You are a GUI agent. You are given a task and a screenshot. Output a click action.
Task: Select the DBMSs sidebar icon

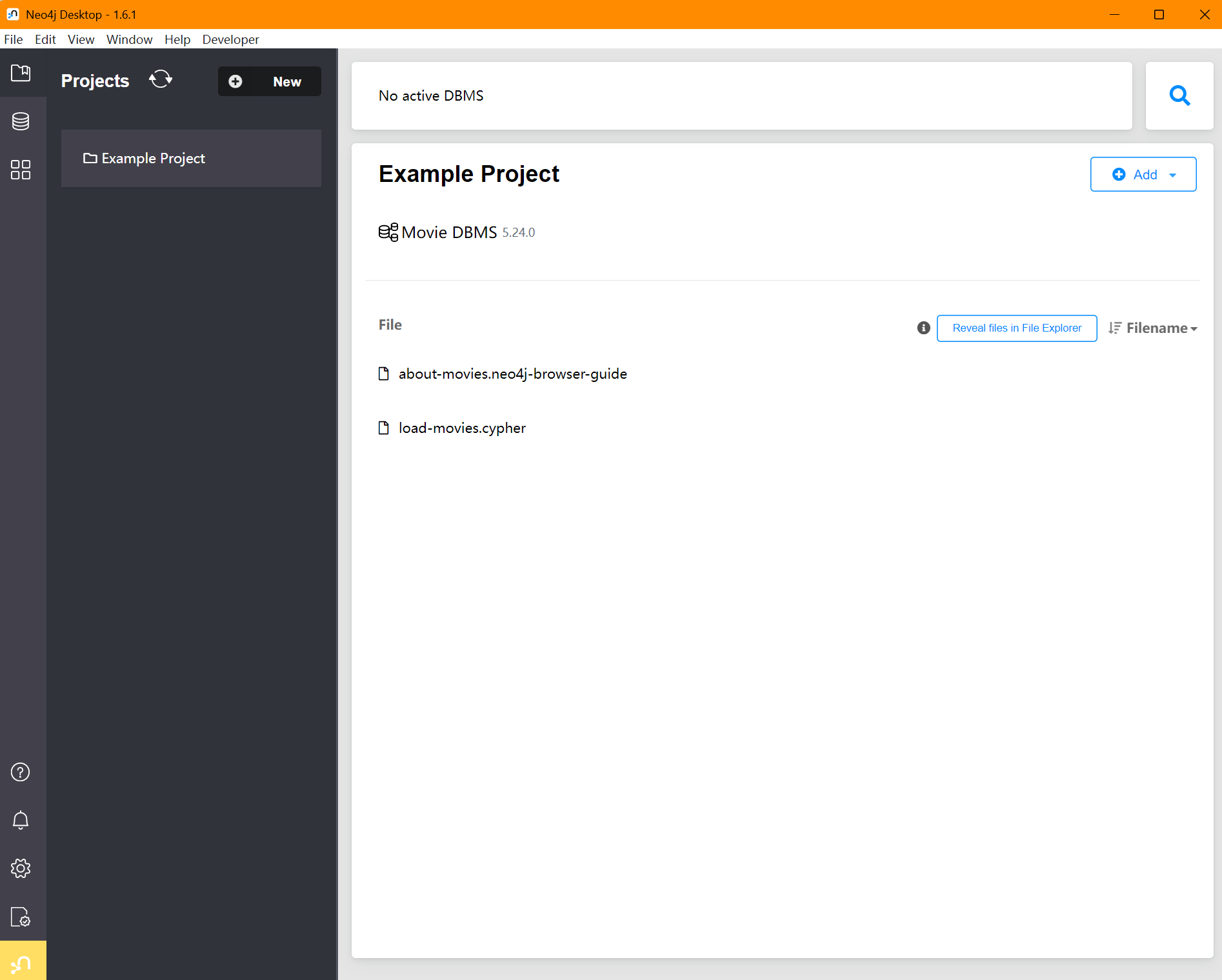tap(20, 121)
